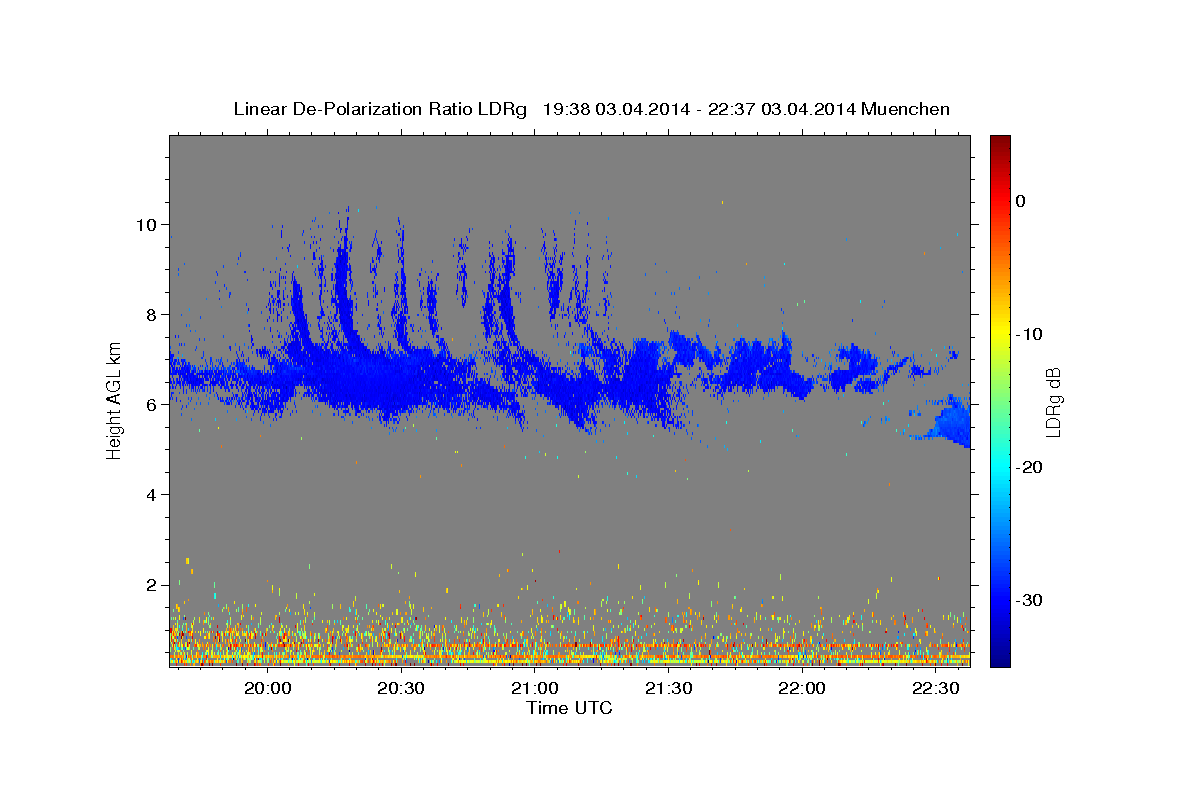Click the 'LDRg dB' colorbar label

point(1052,401)
